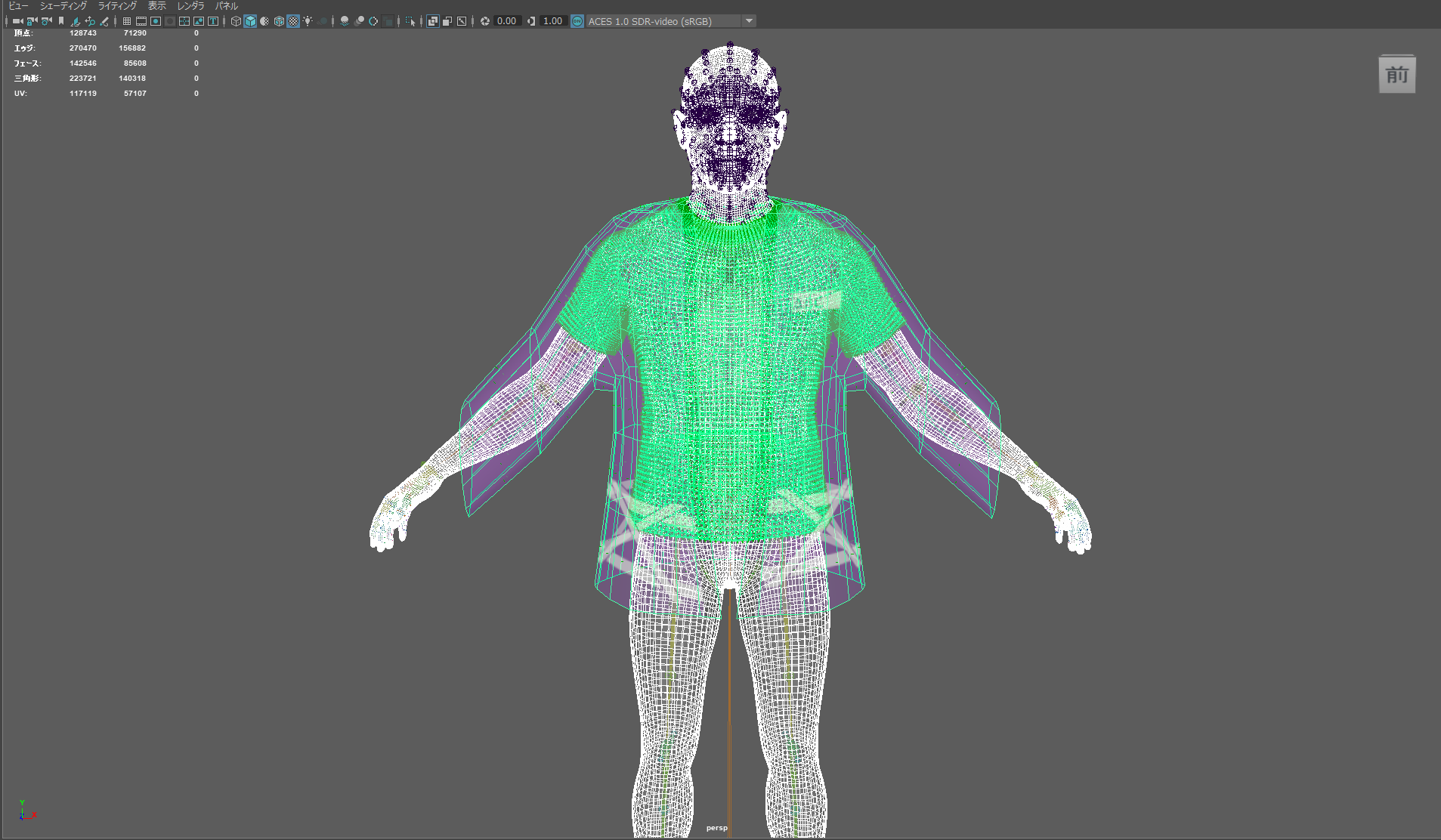The image size is (1441, 840).
Task: Toggle the viewport Grid icon
Action: click(x=127, y=21)
